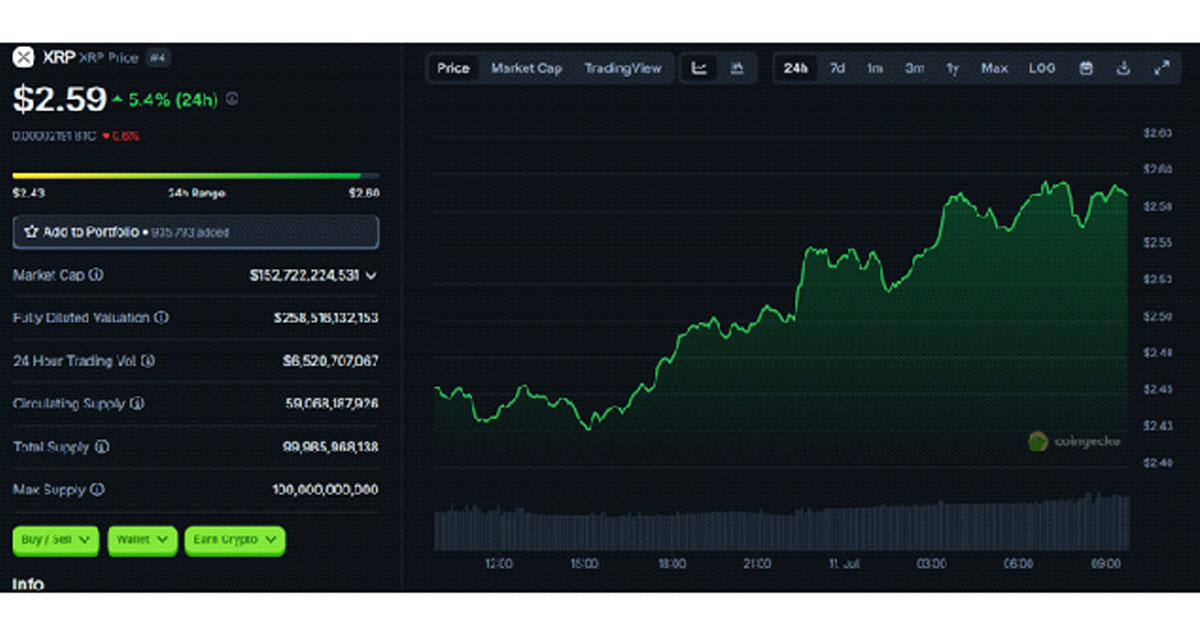Click info icon beside Circulating Supply
The height and width of the screenshot is (630, 1200).
point(137,404)
